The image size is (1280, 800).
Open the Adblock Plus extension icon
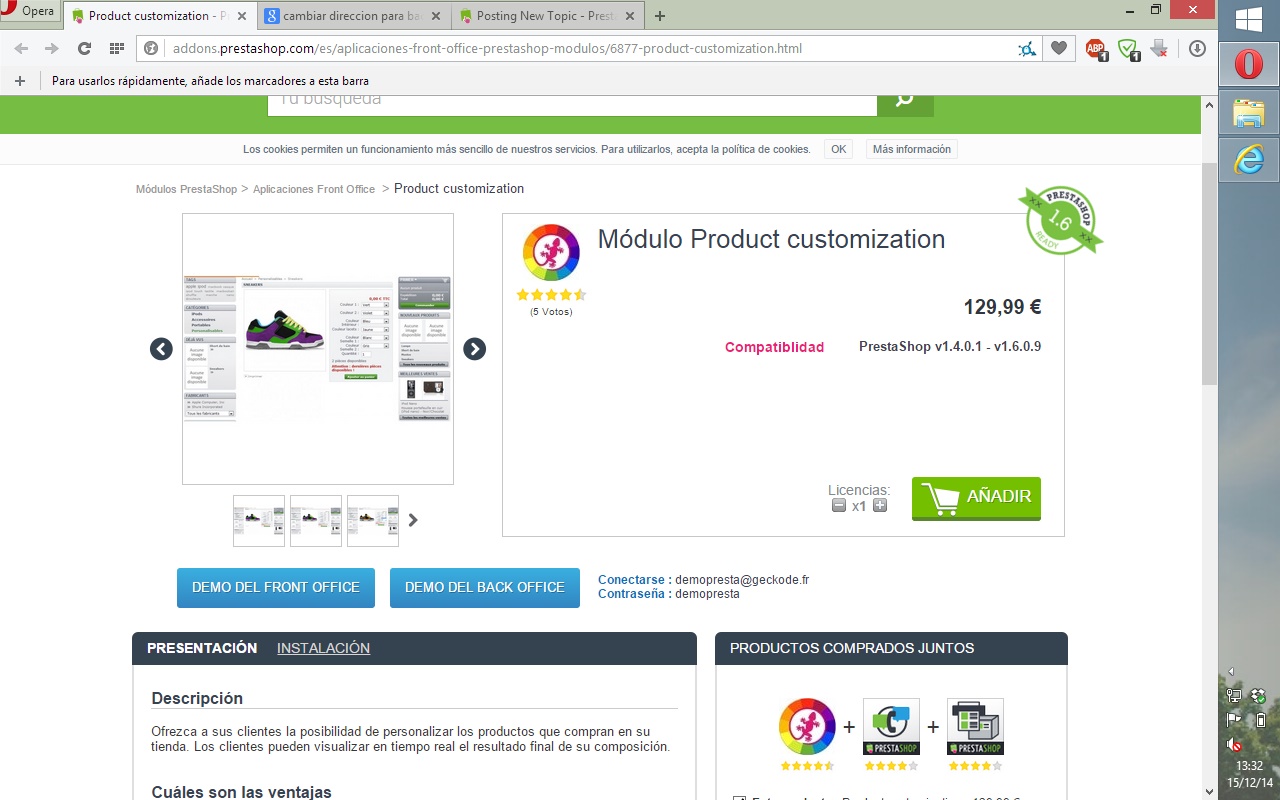coord(1096,48)
